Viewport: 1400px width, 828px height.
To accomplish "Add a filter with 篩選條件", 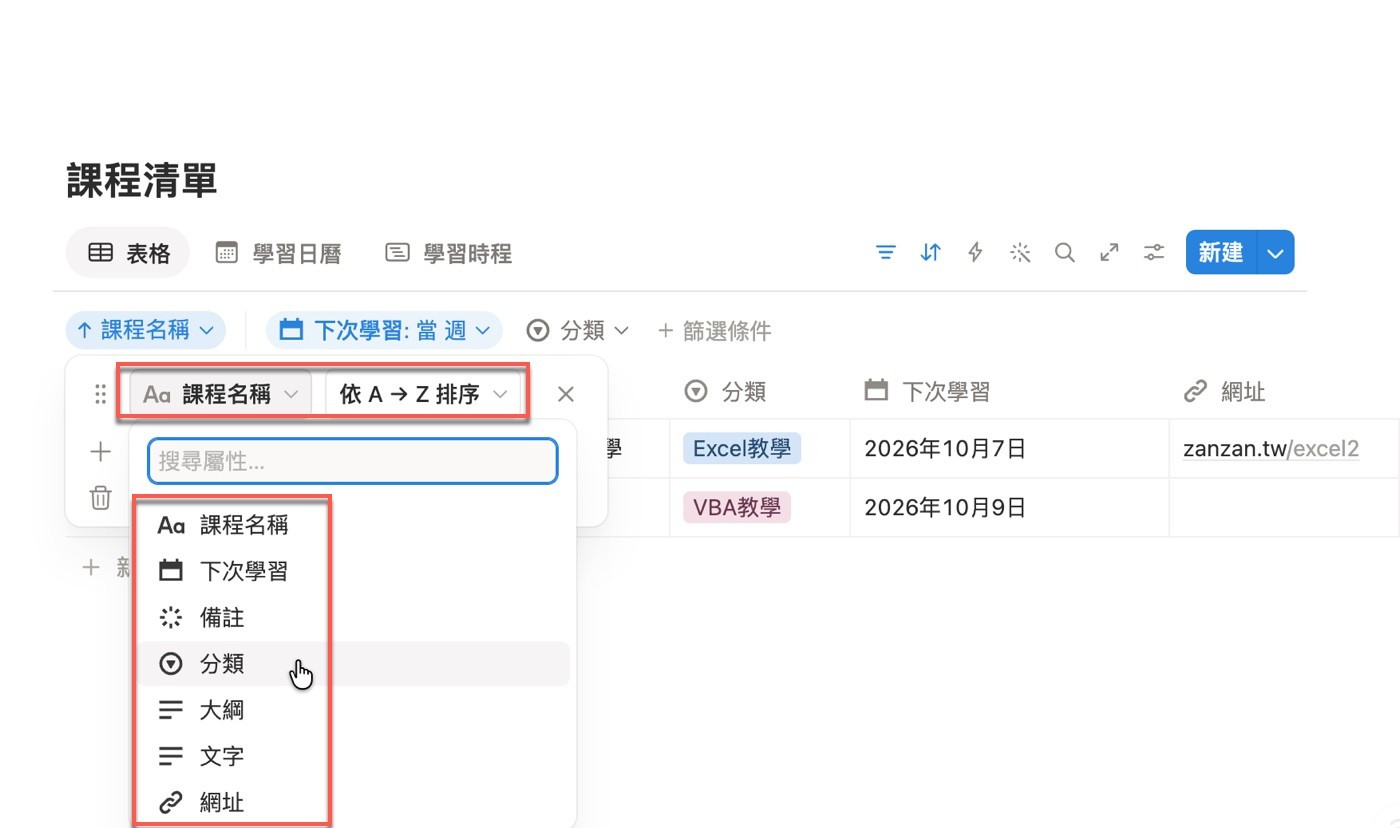I will click(714, 330).
